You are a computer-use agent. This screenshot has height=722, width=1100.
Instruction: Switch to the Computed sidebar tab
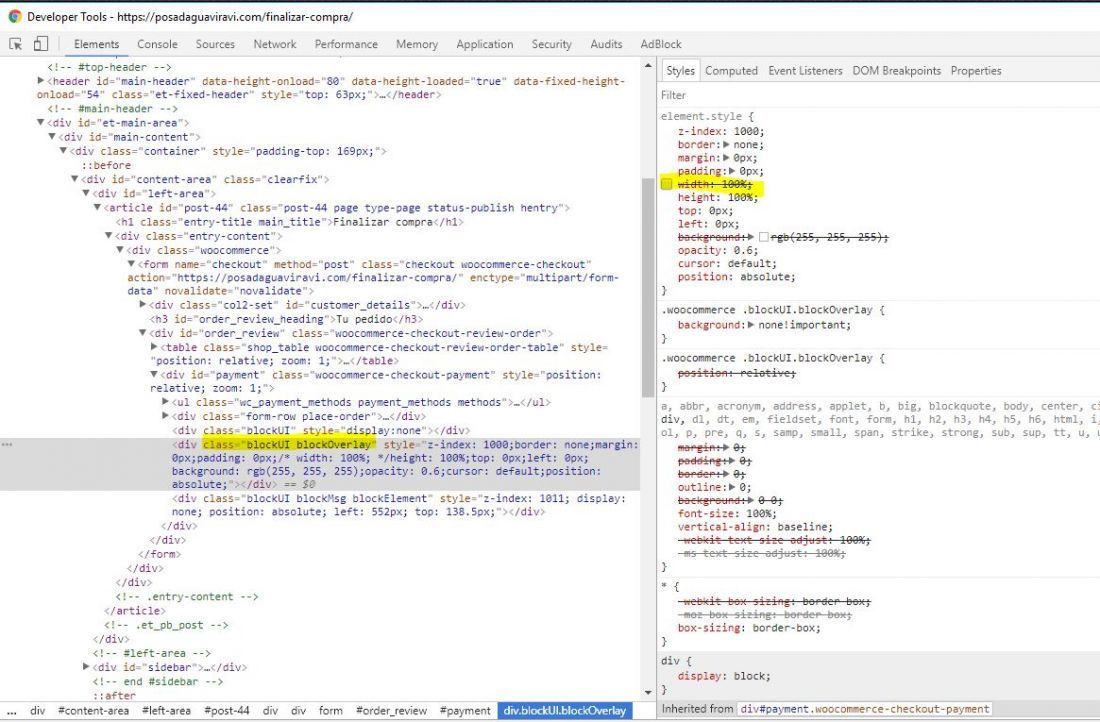click(x=732, y=71)
